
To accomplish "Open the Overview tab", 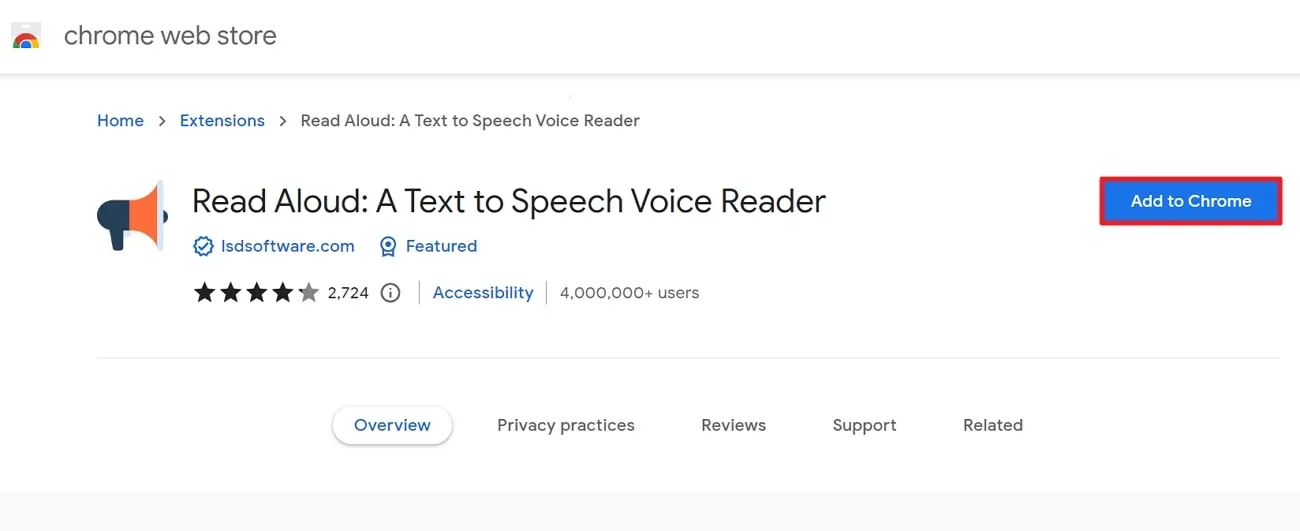I will (x=392, y=425).
